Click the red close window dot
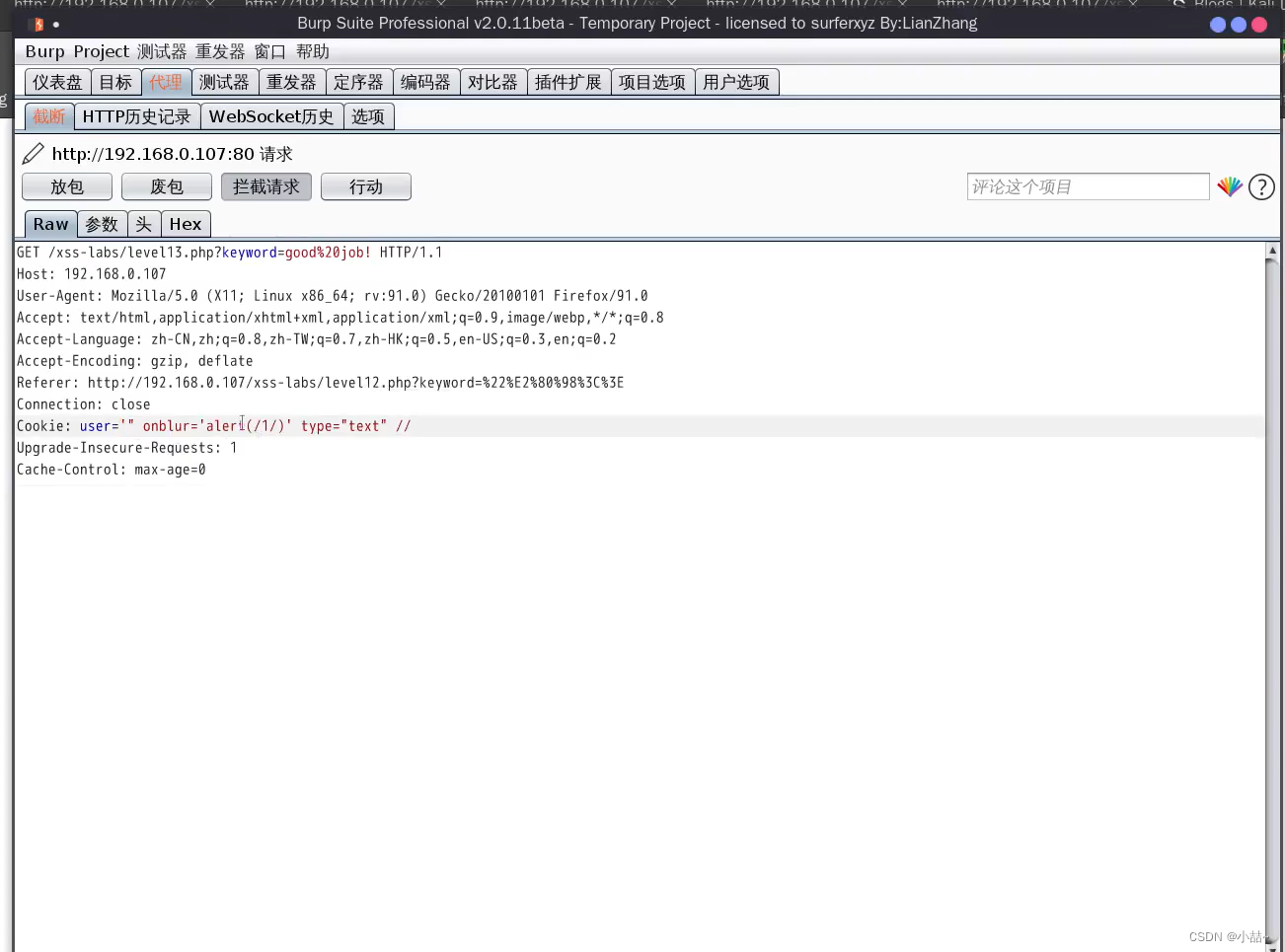Viewport: 1285px width, 952px height. (1259, 25)
